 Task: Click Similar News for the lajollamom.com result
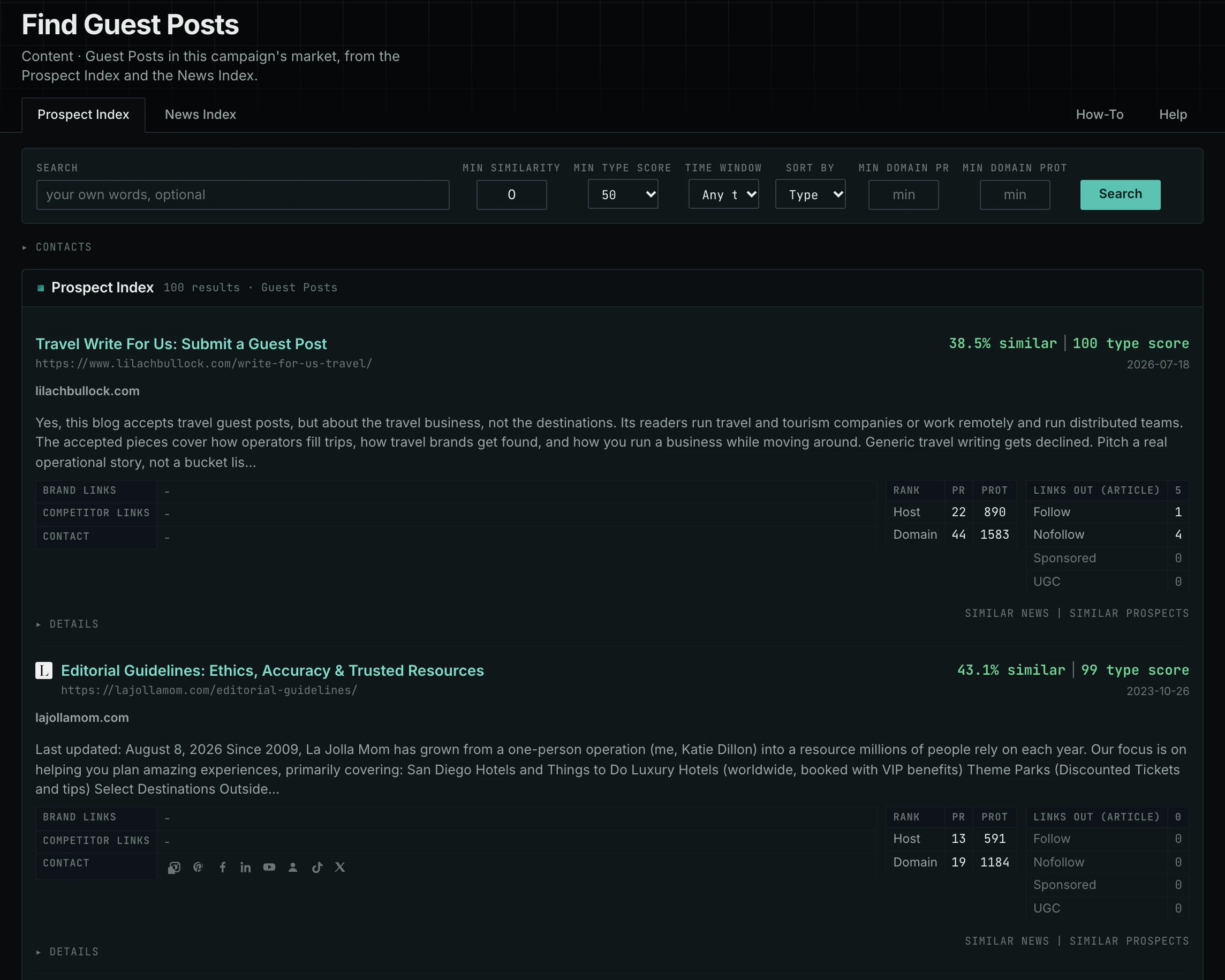[x=1007, y=940]
